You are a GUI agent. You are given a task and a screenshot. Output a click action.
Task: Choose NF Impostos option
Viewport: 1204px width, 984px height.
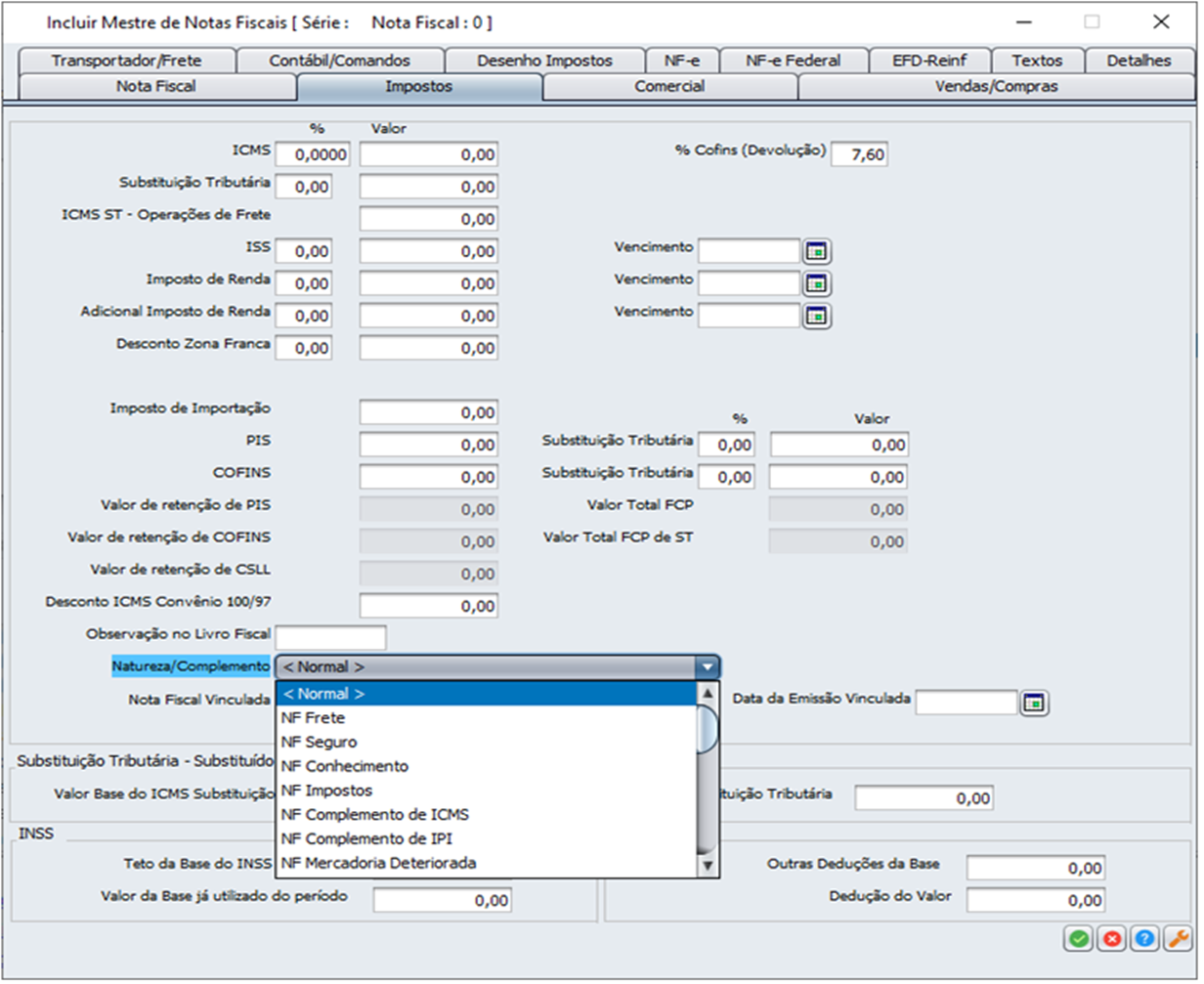[x=487, y=791]
